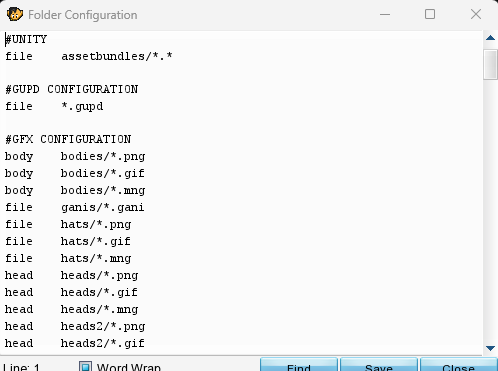Close the configuration editor via Close button

tap(459, 365)
